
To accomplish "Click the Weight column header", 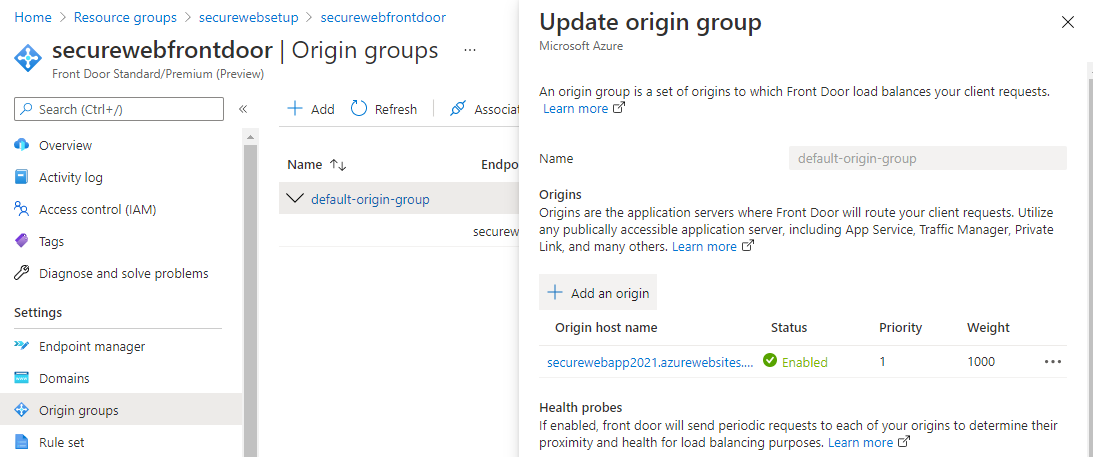I will pyautogui.click(x=988, y=327).
